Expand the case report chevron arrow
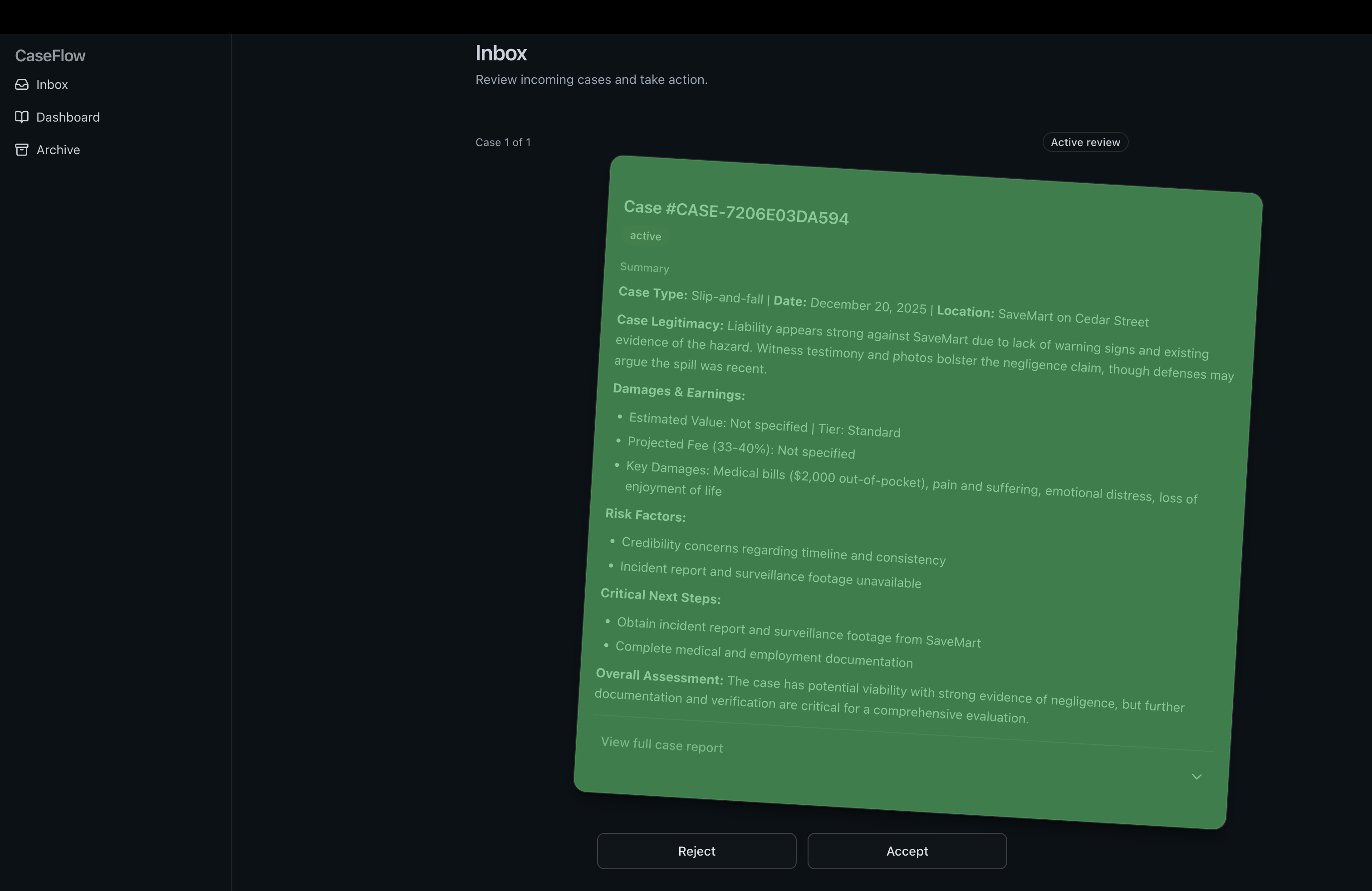The image size is (1372, 891). [1196, 777]
